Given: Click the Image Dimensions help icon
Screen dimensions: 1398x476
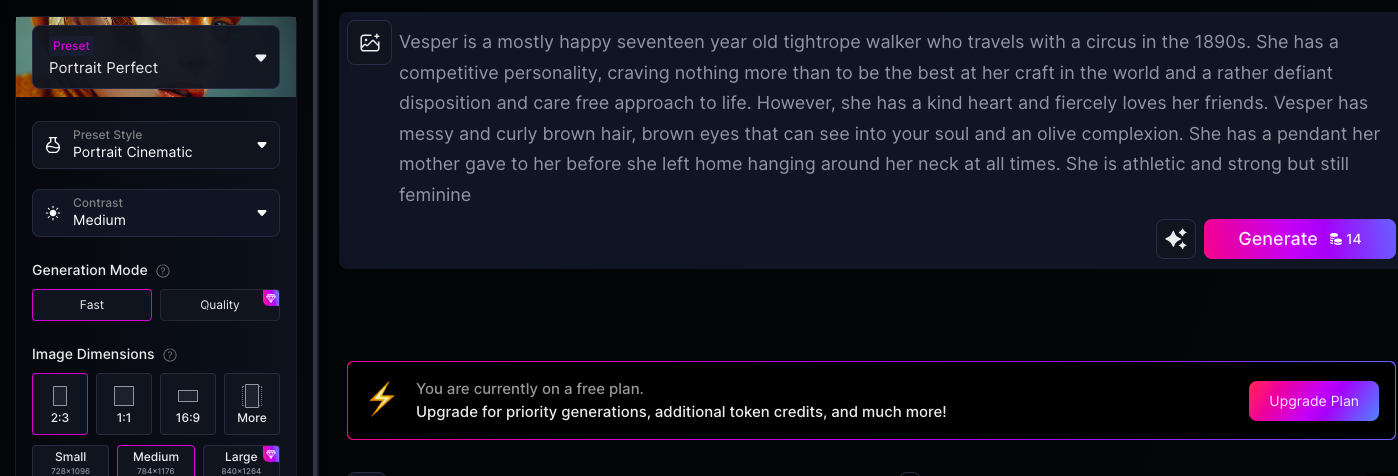Looking at the screenshot, I should click(x=170, y=355).
